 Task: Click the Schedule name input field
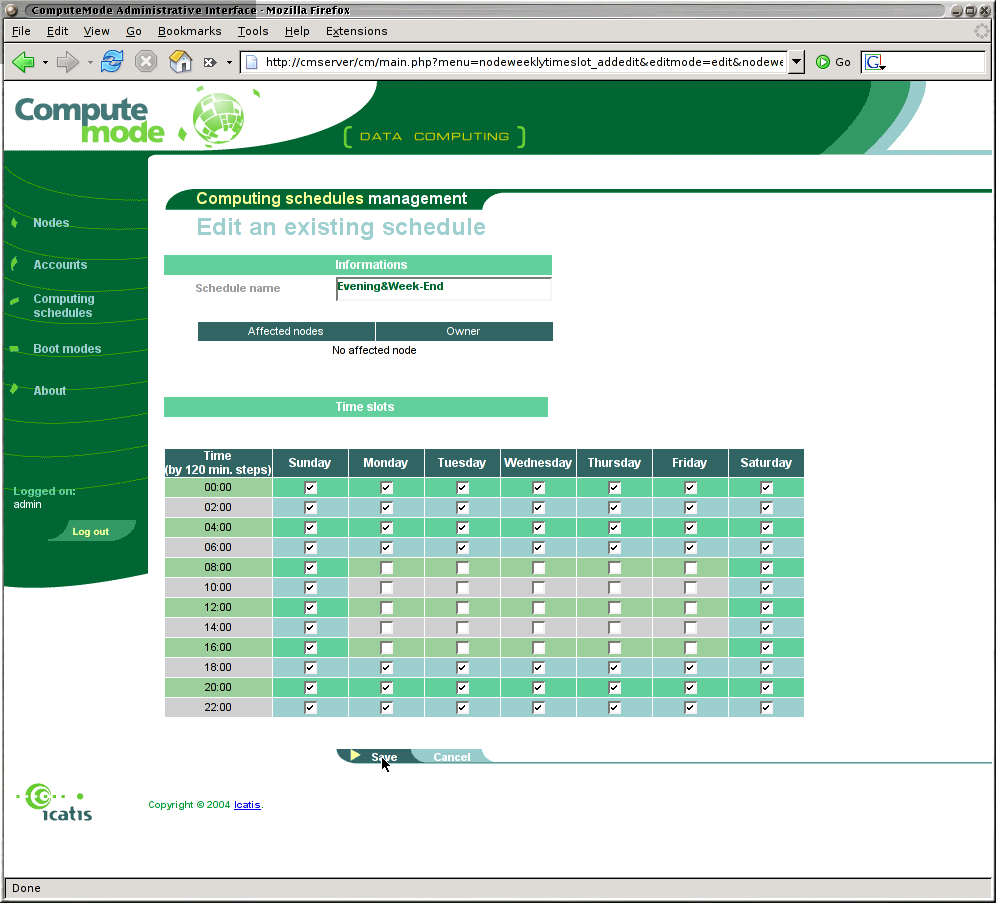pos(443,288)
